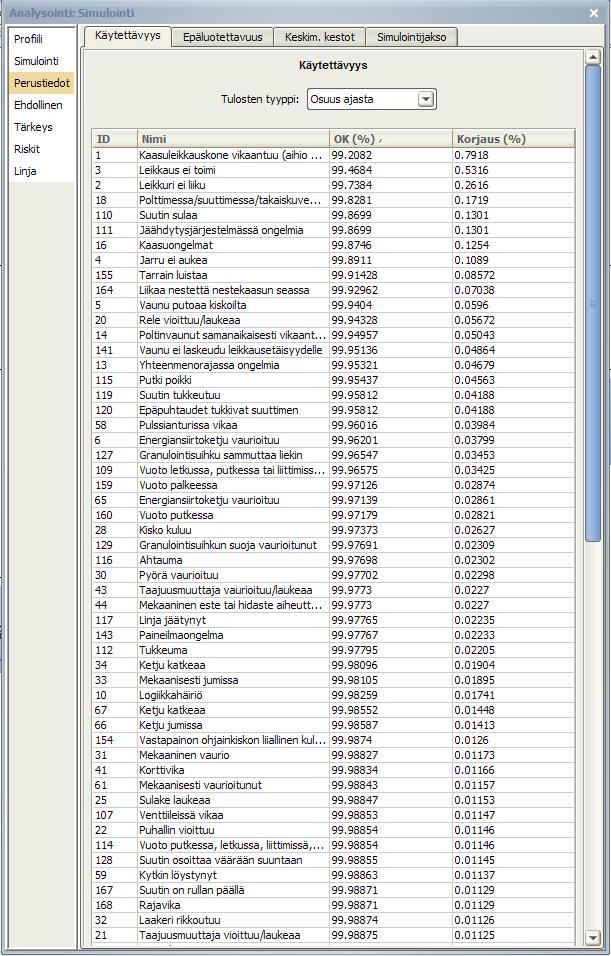This screenshot has height=956, width=611.
Task: Select row 'Yhteenmenorajassa ongelmia'
Action: point(334,365)
